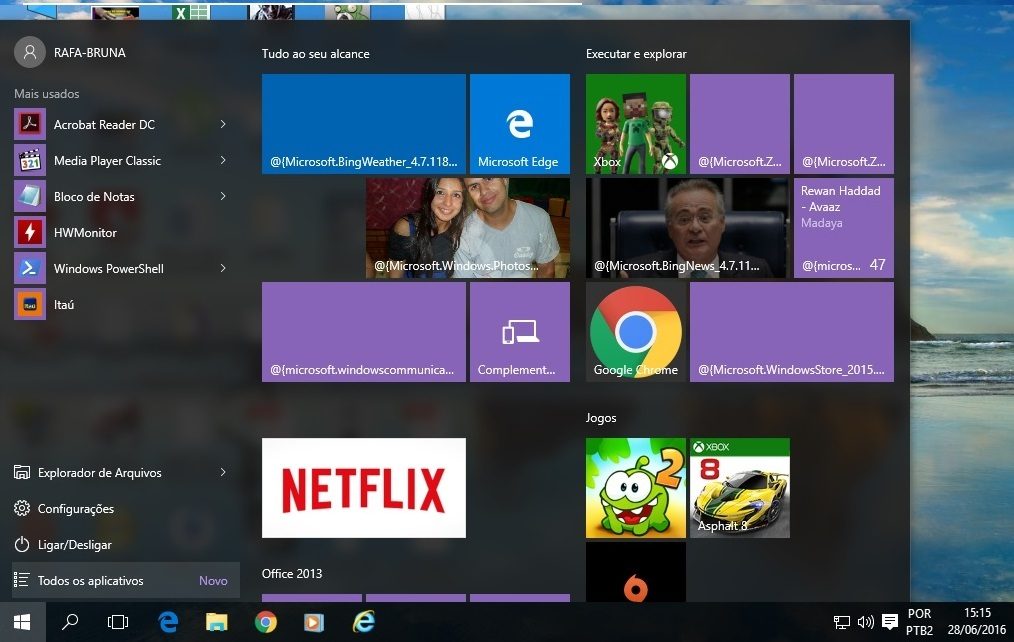Screen dimensions: 1014x642
Task: Launch the Cut the Rope 2 game tile
Action: 636,488
